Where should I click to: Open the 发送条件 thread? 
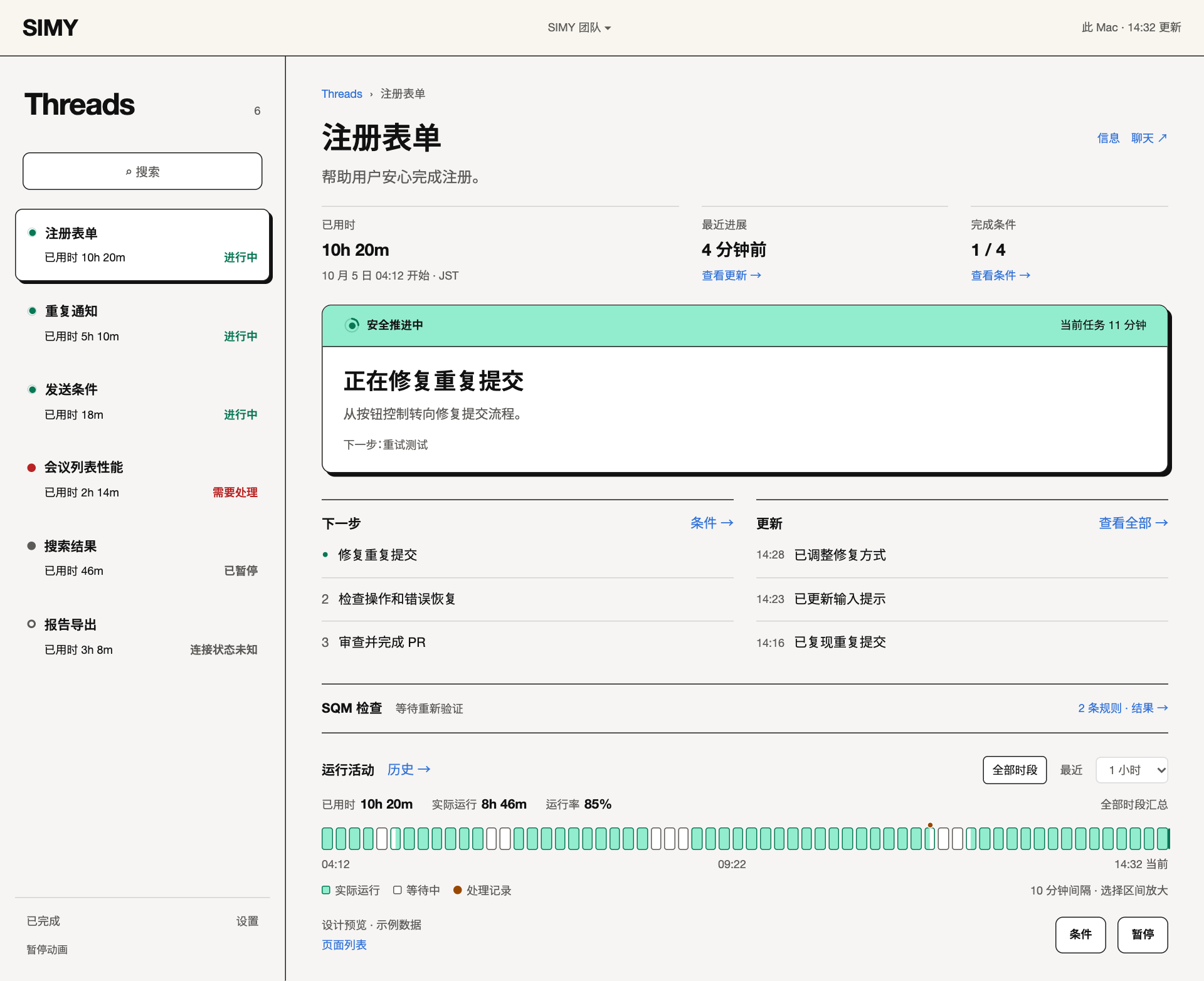(143, 402)
